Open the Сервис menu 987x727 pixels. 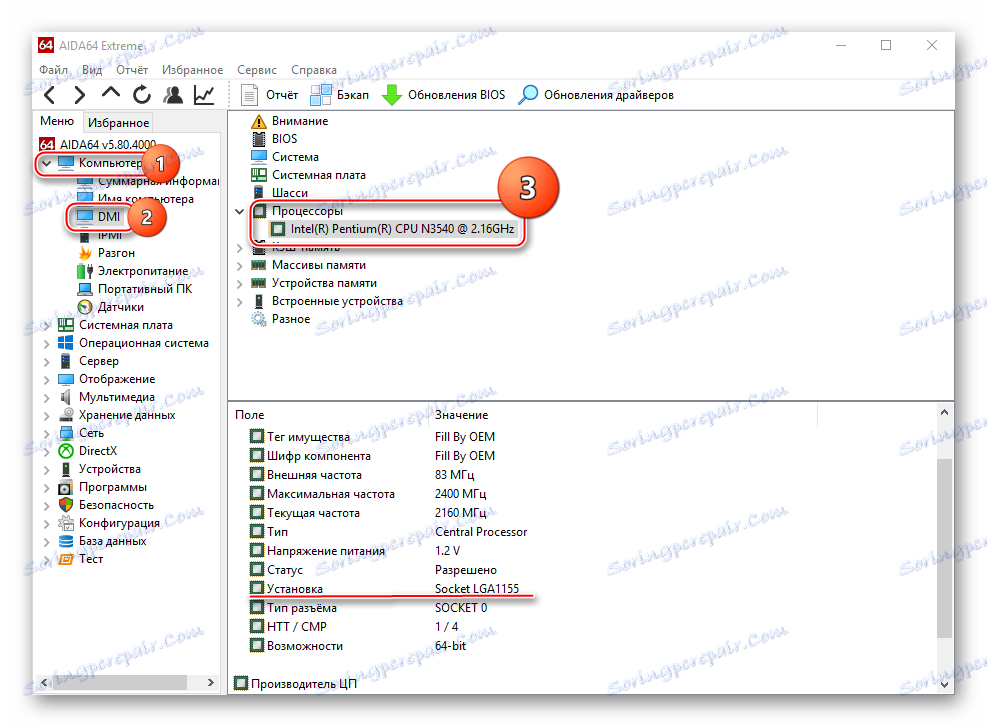(257, 70)
